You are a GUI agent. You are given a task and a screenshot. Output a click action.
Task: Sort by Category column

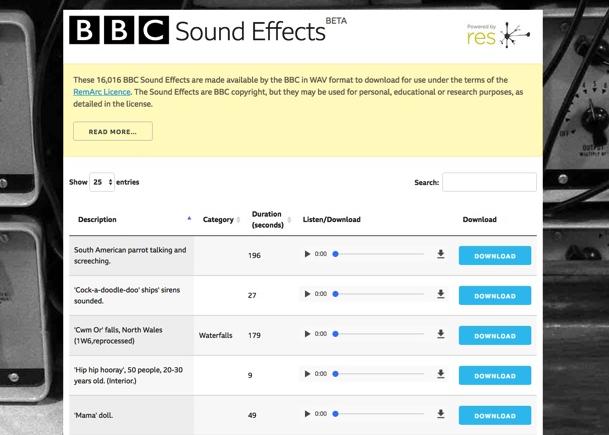221,220
